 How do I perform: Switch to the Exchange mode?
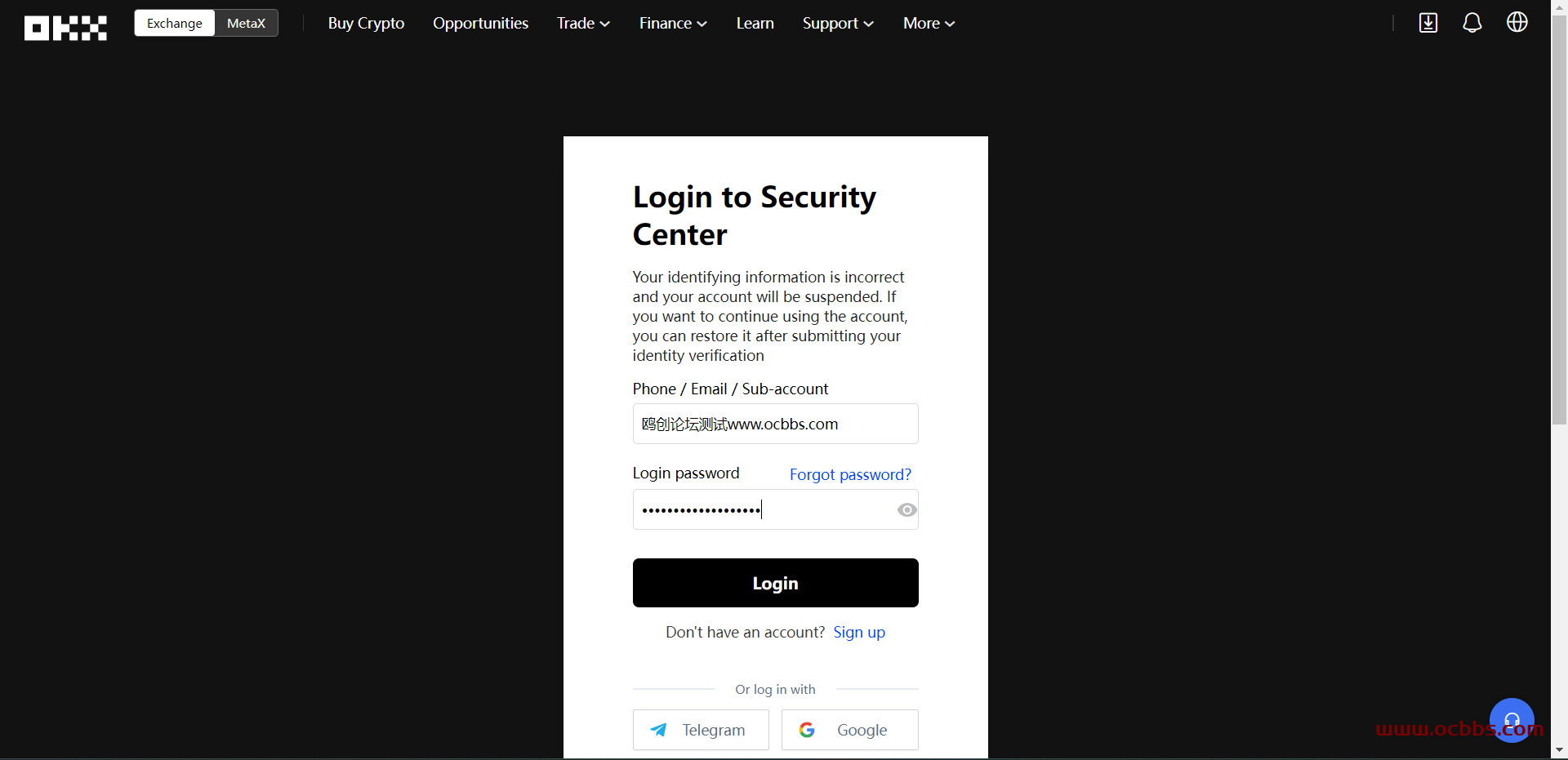click(x=175, y=23)
